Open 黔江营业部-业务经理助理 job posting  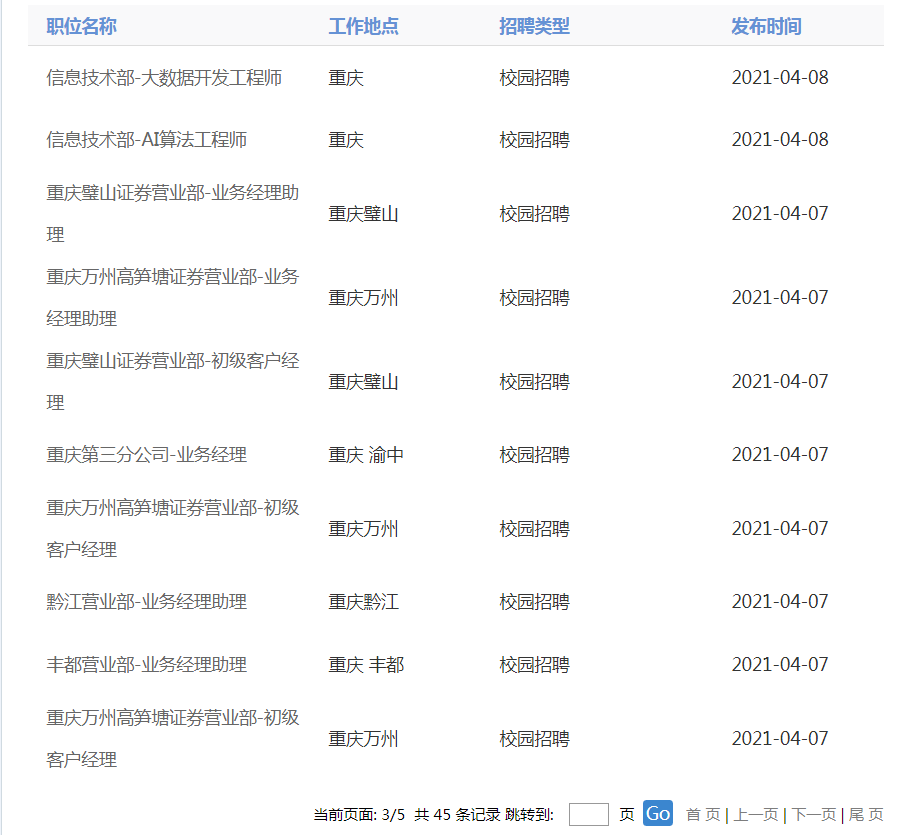click(x=146, y=601)
